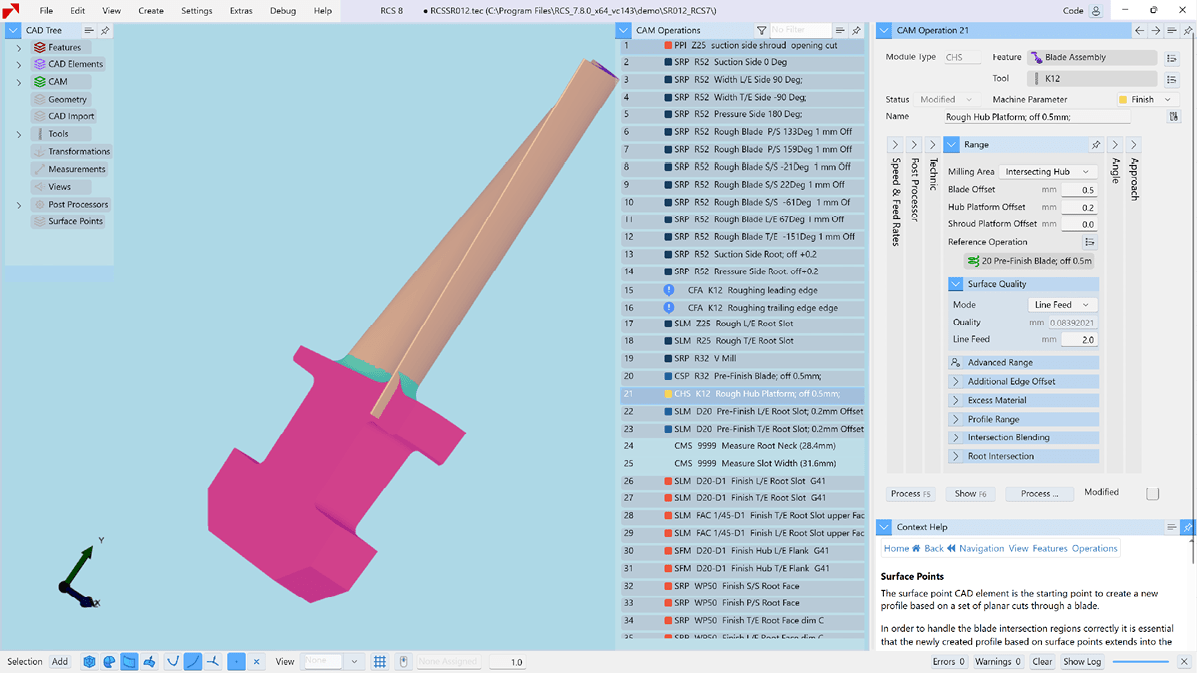Viewport: 1197px width, 673px height.
Task: Pin the CAM Tree panel
Action: coord(105,31)
